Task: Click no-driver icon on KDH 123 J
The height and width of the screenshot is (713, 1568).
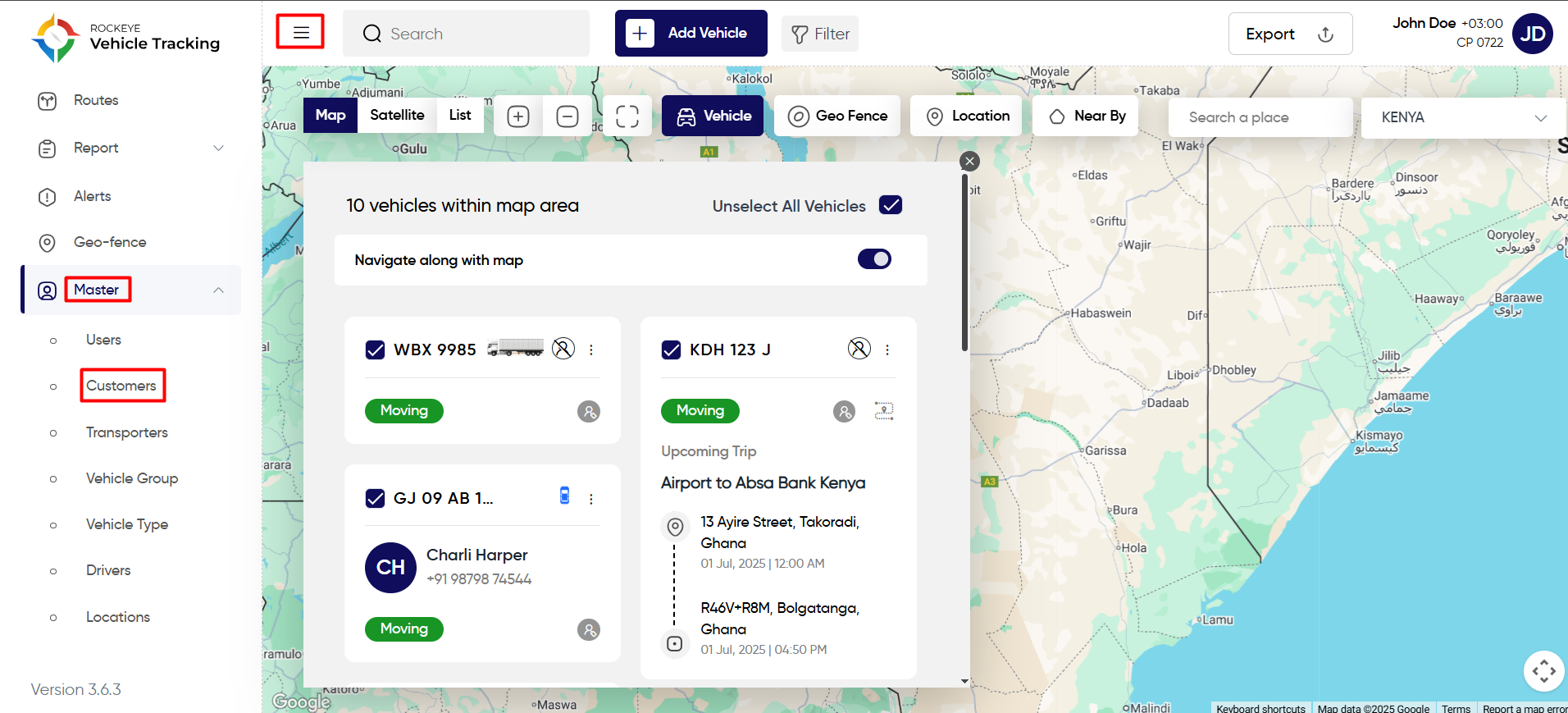Action: (x=859, y=349)
